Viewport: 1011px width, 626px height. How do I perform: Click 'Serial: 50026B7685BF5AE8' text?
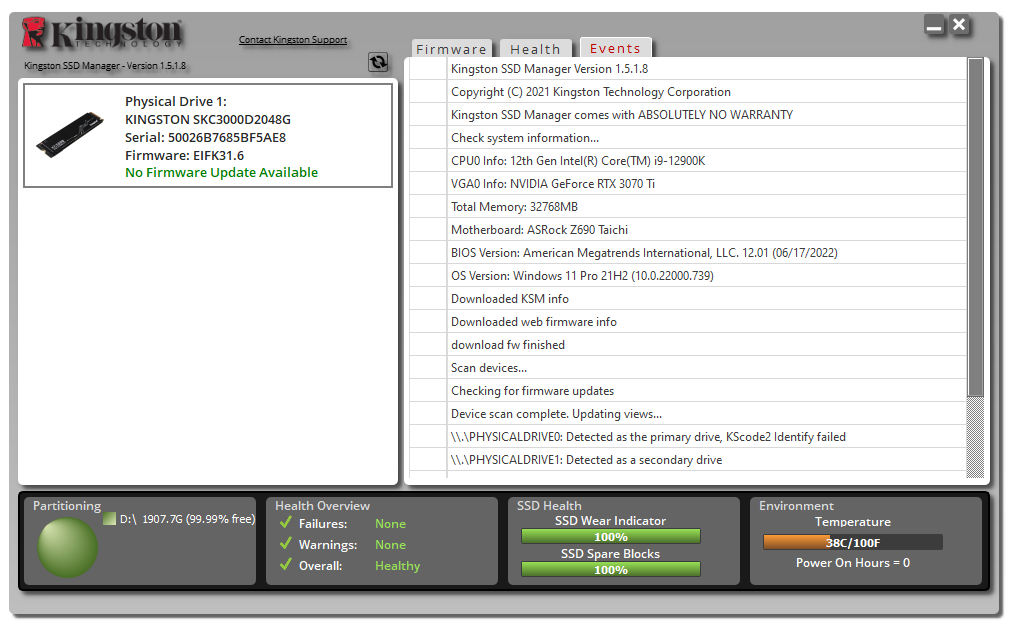(205, 137)
